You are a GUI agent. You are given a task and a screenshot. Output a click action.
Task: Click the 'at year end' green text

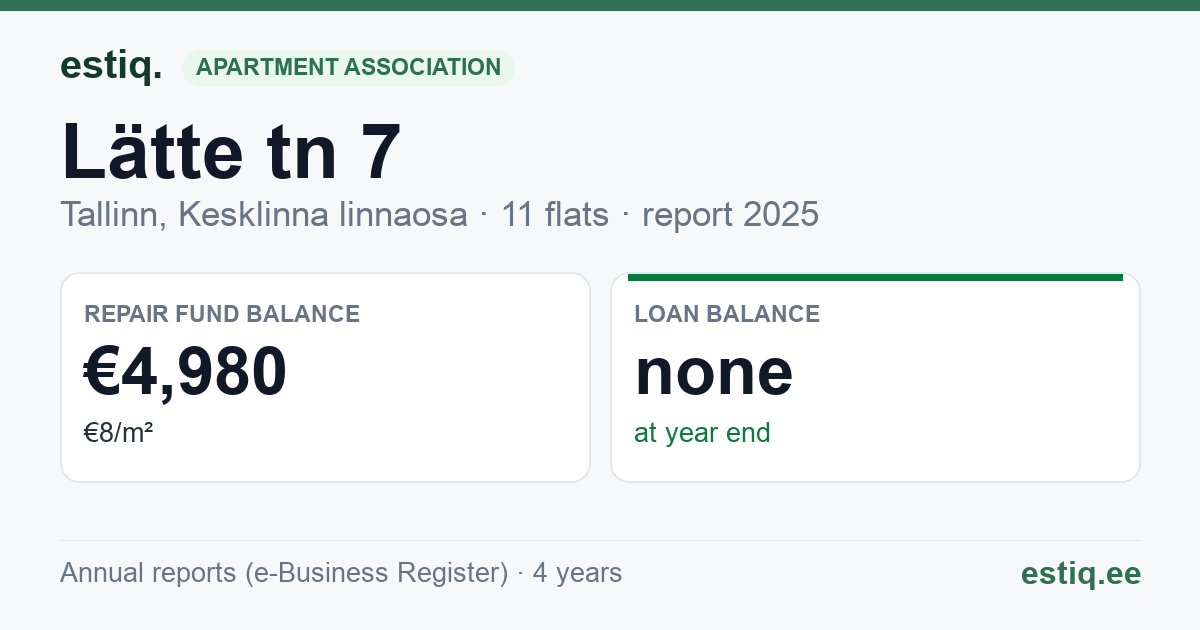pos(702,433)
